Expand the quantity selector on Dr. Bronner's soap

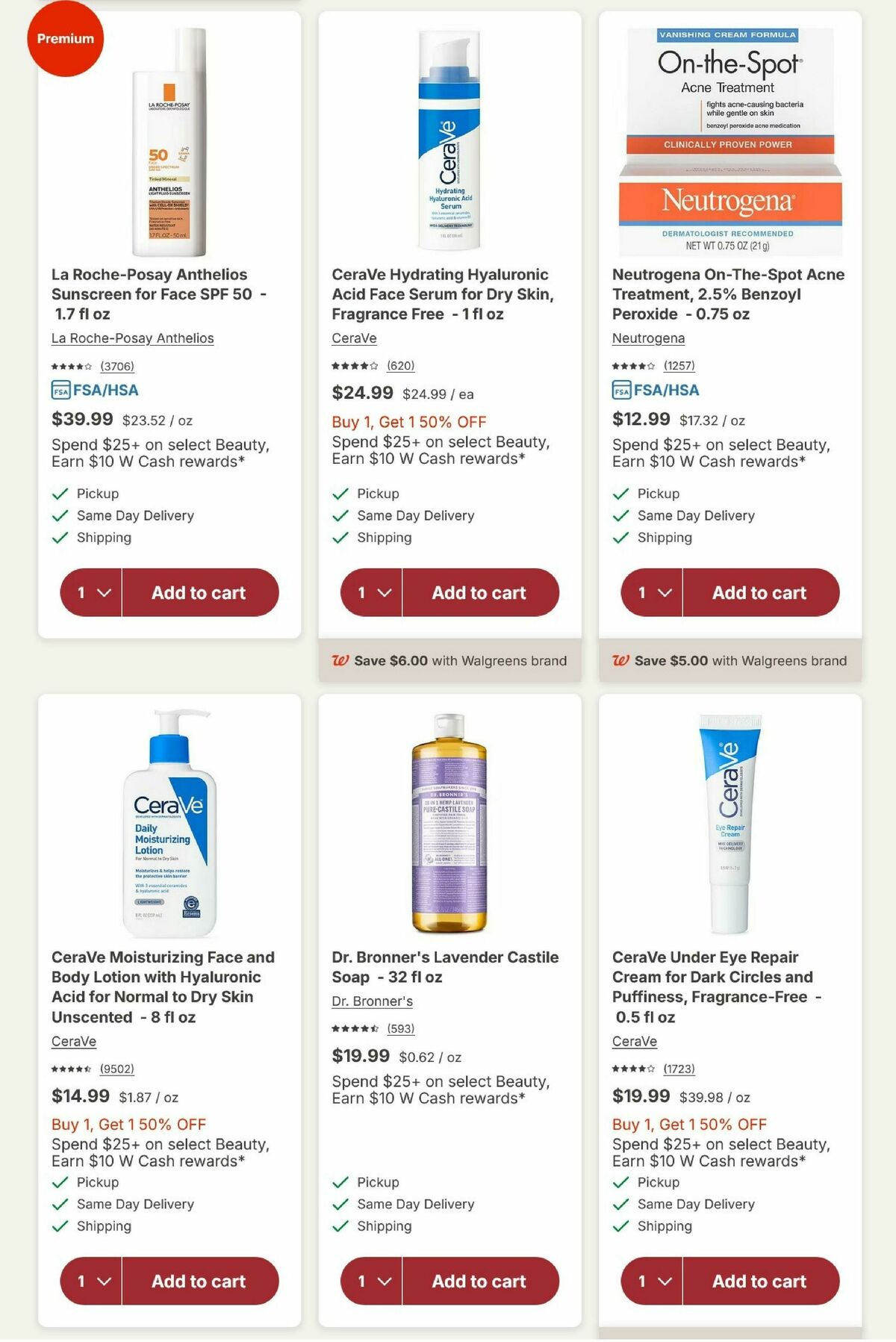click(x=370, y=1281)
